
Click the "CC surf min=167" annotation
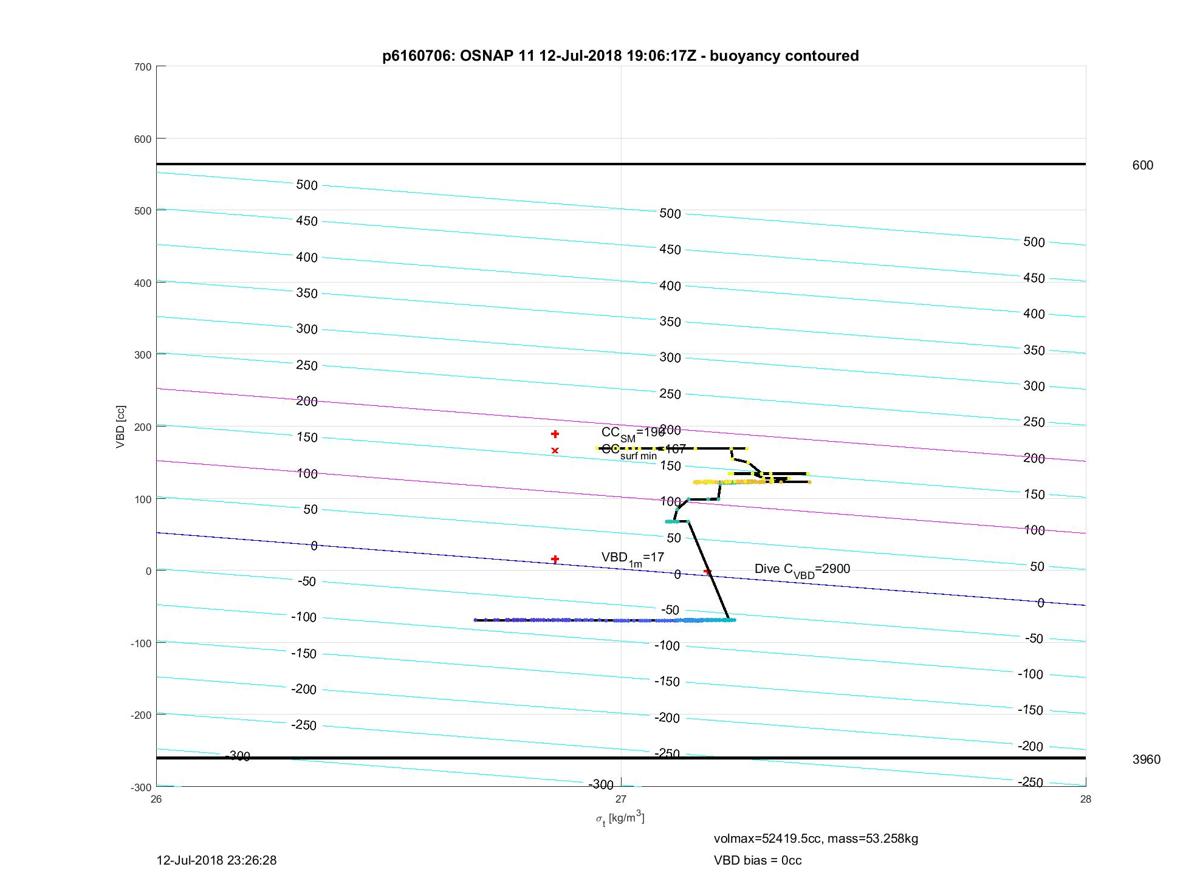click(x=643, y=451)
